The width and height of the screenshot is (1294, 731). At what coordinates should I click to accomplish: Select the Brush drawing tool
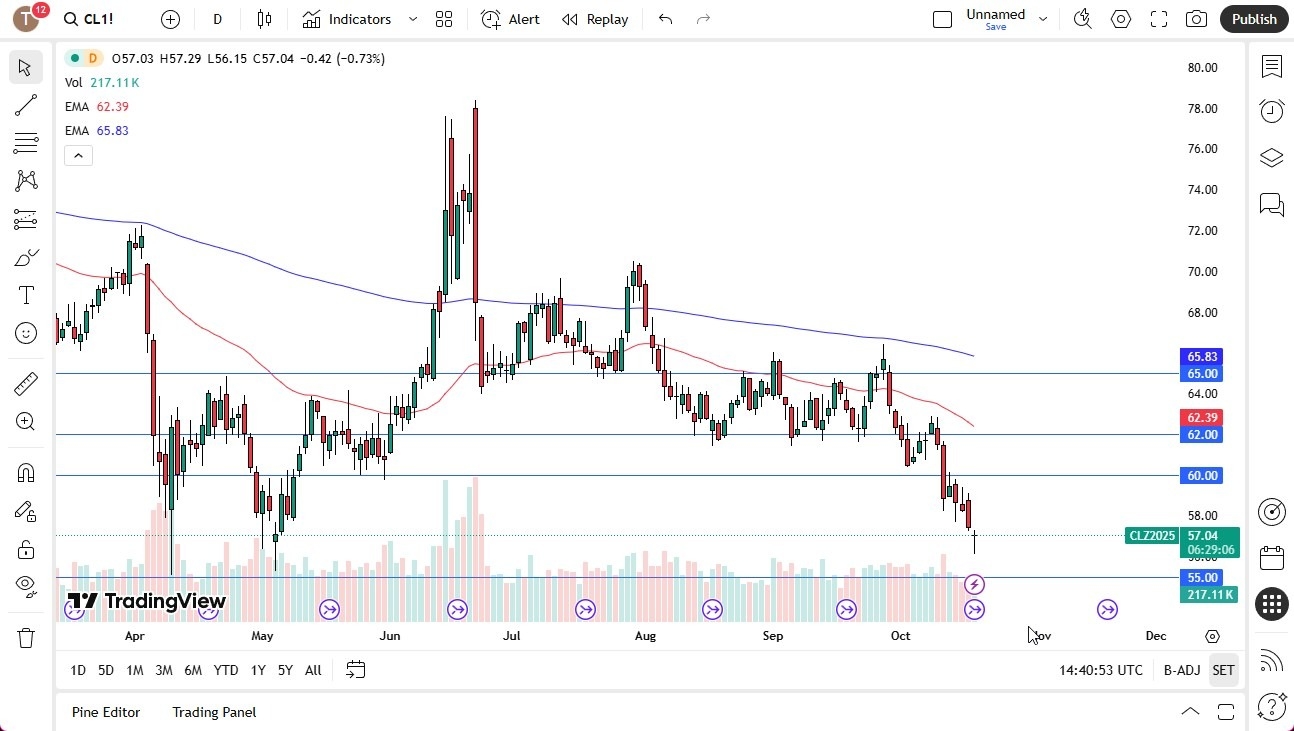pyautogui.click(x=25, y=256)
